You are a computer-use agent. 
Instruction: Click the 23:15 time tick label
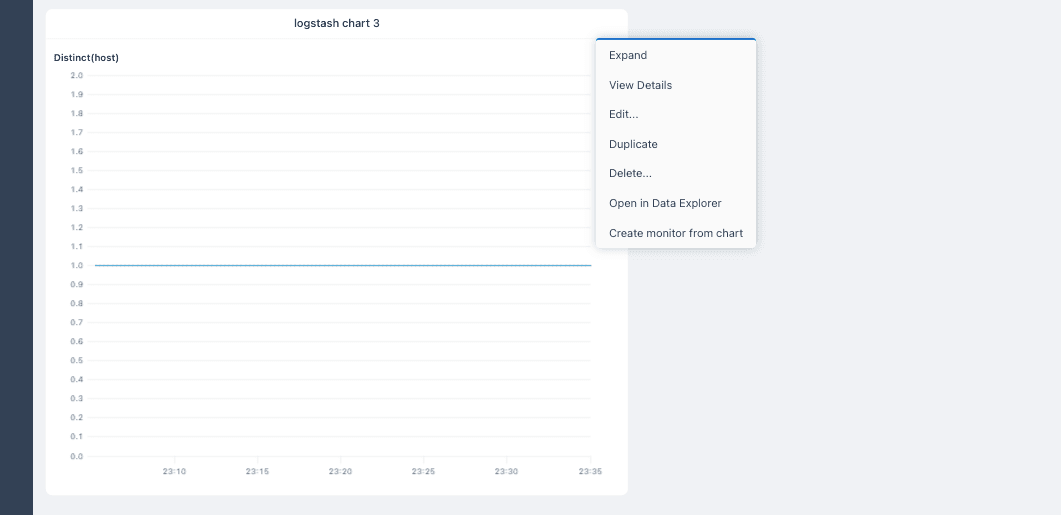pyautogui.click(x=257, y=471)
